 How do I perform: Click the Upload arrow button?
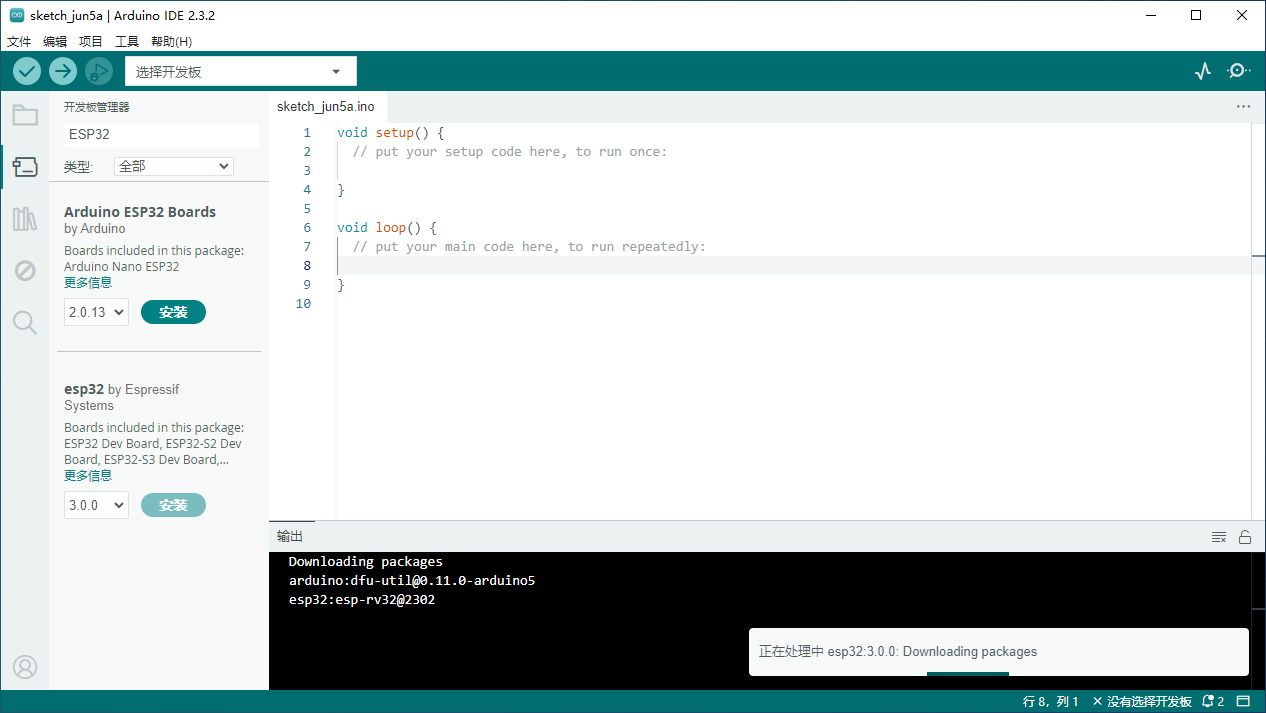[x=63, y=71]
